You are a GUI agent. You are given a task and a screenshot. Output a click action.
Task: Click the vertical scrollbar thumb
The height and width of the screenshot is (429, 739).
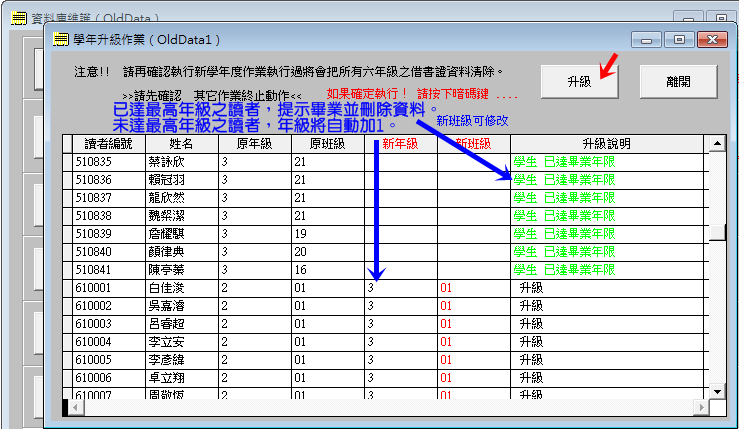(x=717, y=232)
